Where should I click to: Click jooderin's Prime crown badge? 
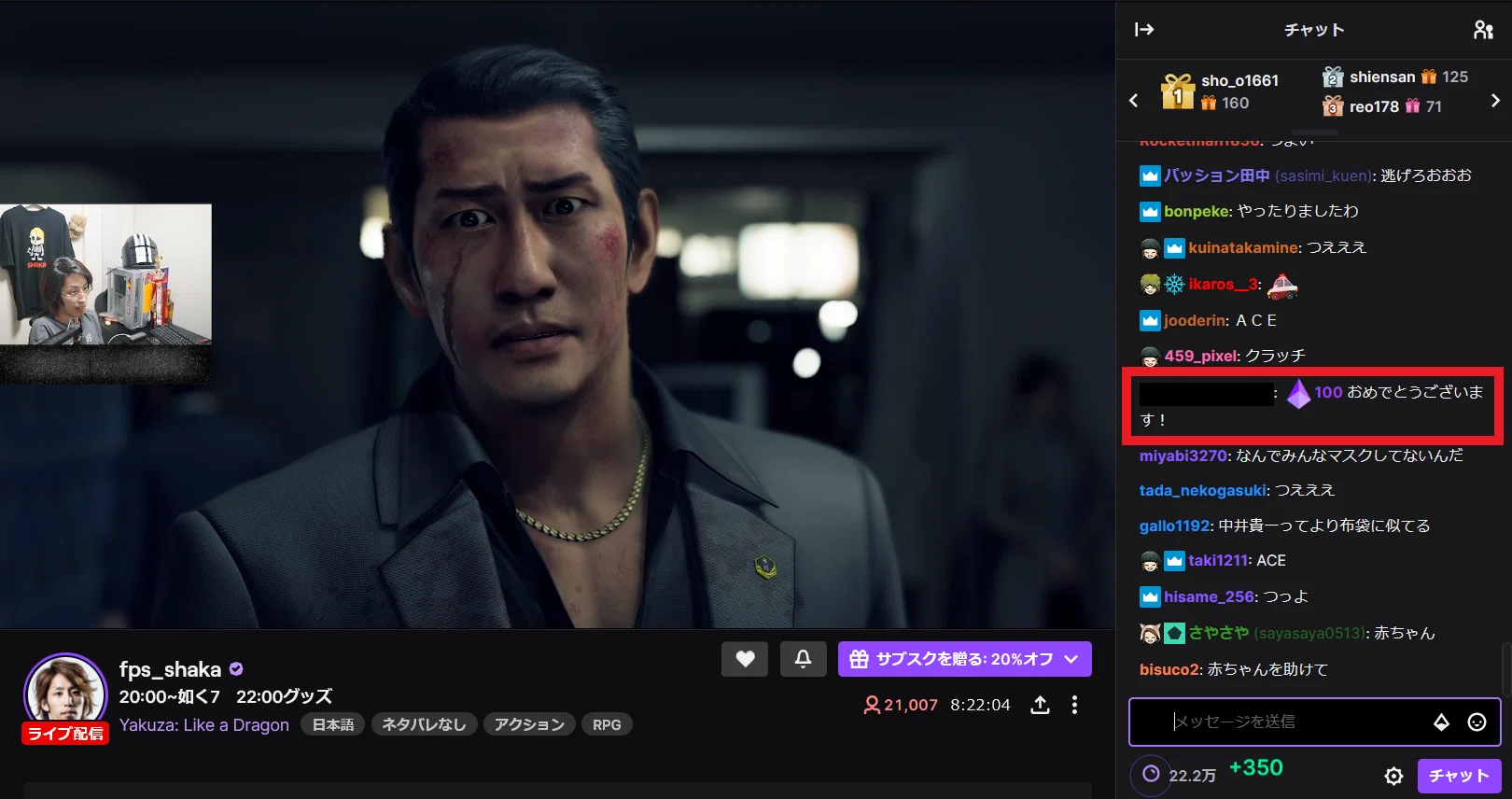pyautogui.click(x=1150, y=321)
